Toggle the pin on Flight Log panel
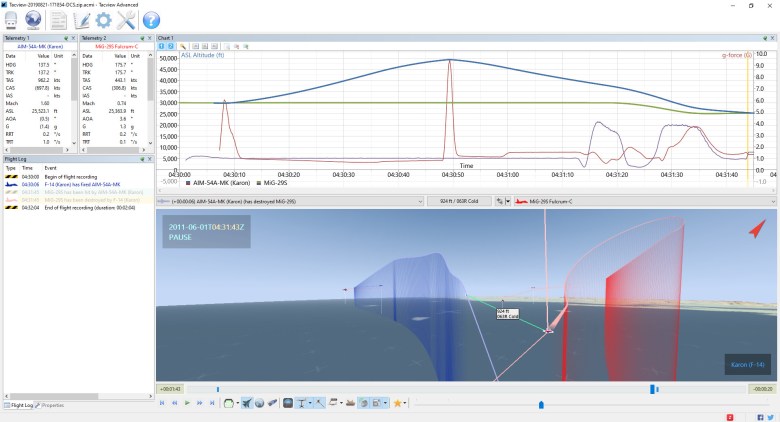The height and width of the screenshot is (422, 780). click(140, 159)
